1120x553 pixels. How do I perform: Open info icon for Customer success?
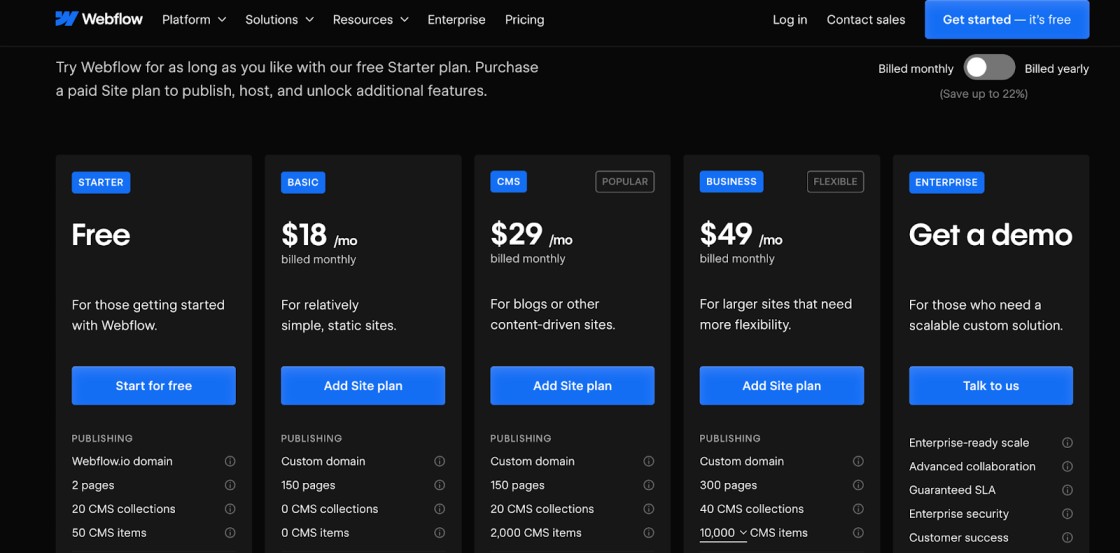tap(1067, 537)
